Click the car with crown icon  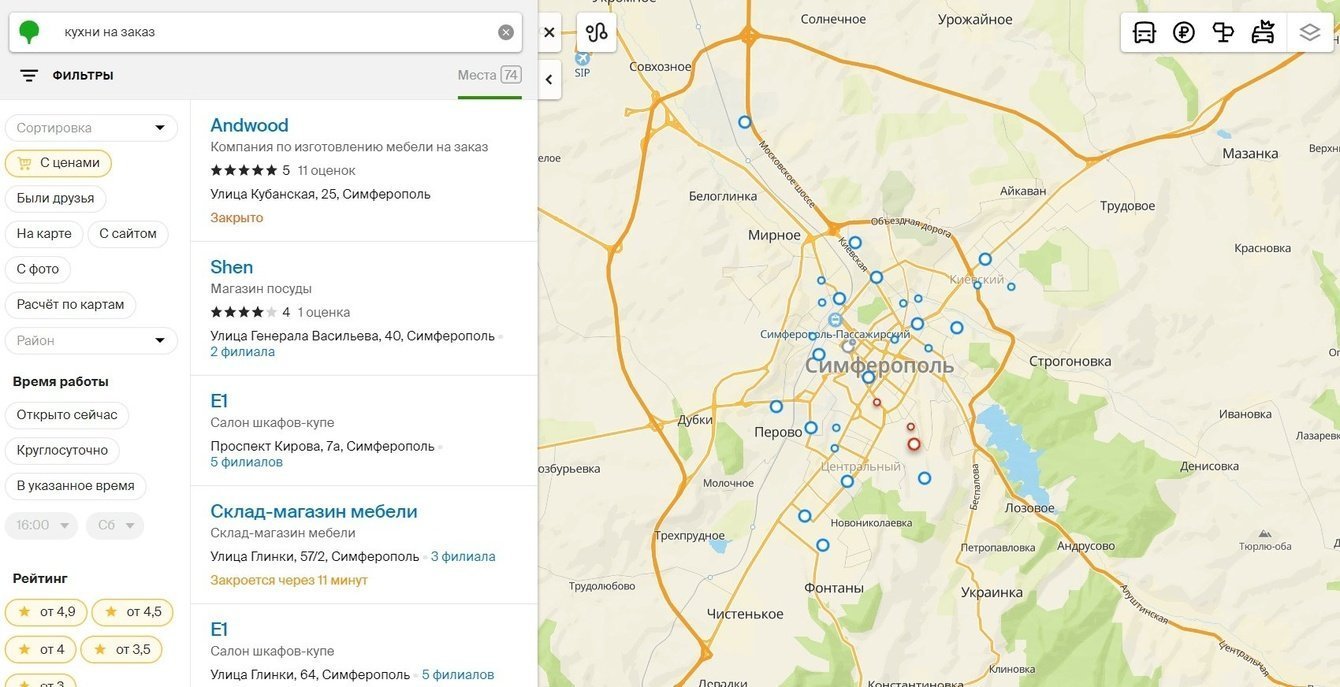tap(1263, 32)
